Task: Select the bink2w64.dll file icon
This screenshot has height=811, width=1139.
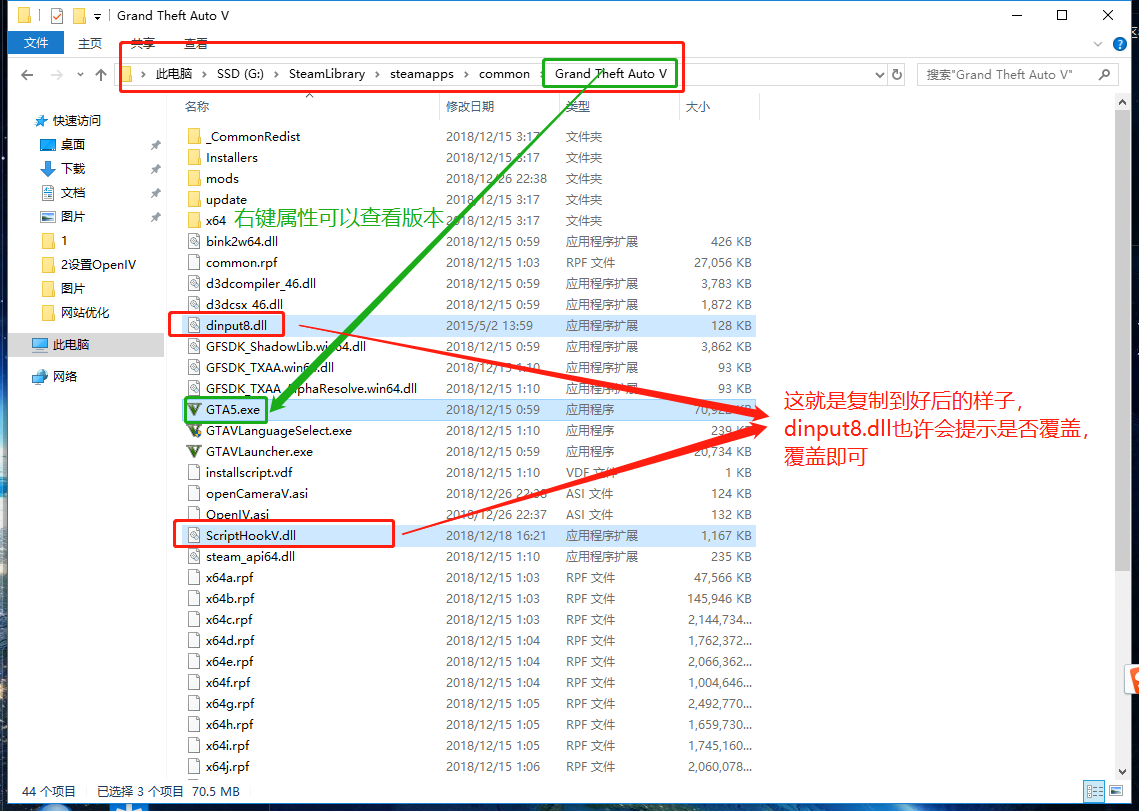Action: (x=193, y=241)
